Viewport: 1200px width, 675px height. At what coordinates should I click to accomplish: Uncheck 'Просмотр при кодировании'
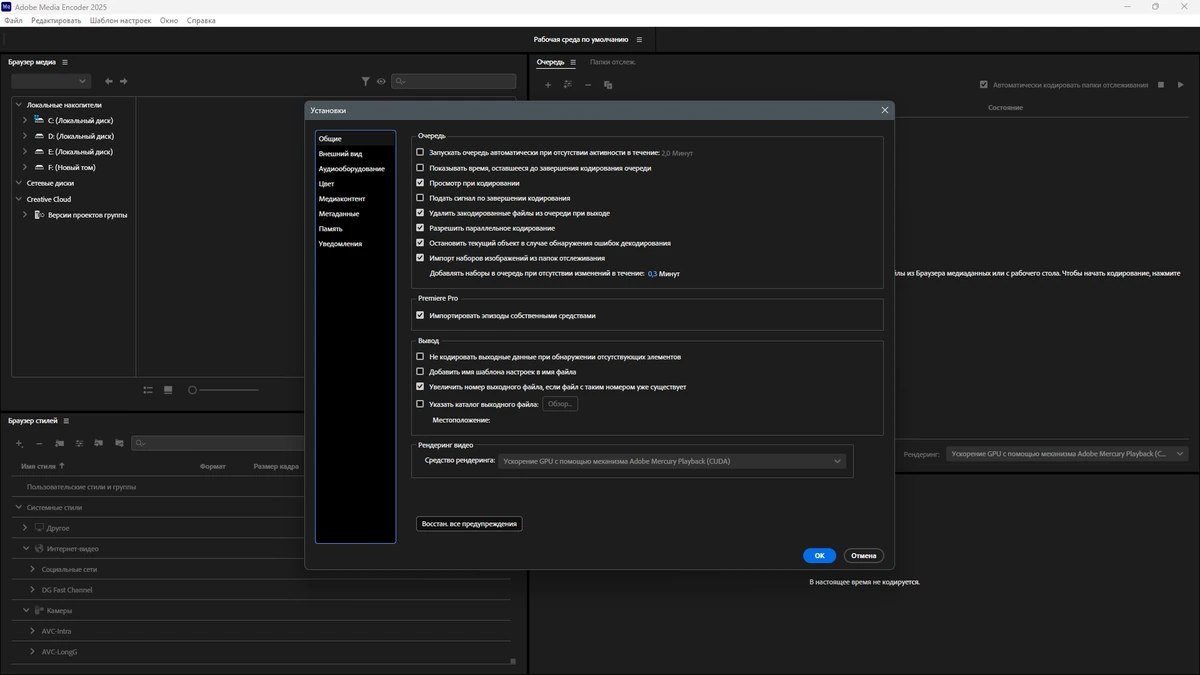[420, 183]
